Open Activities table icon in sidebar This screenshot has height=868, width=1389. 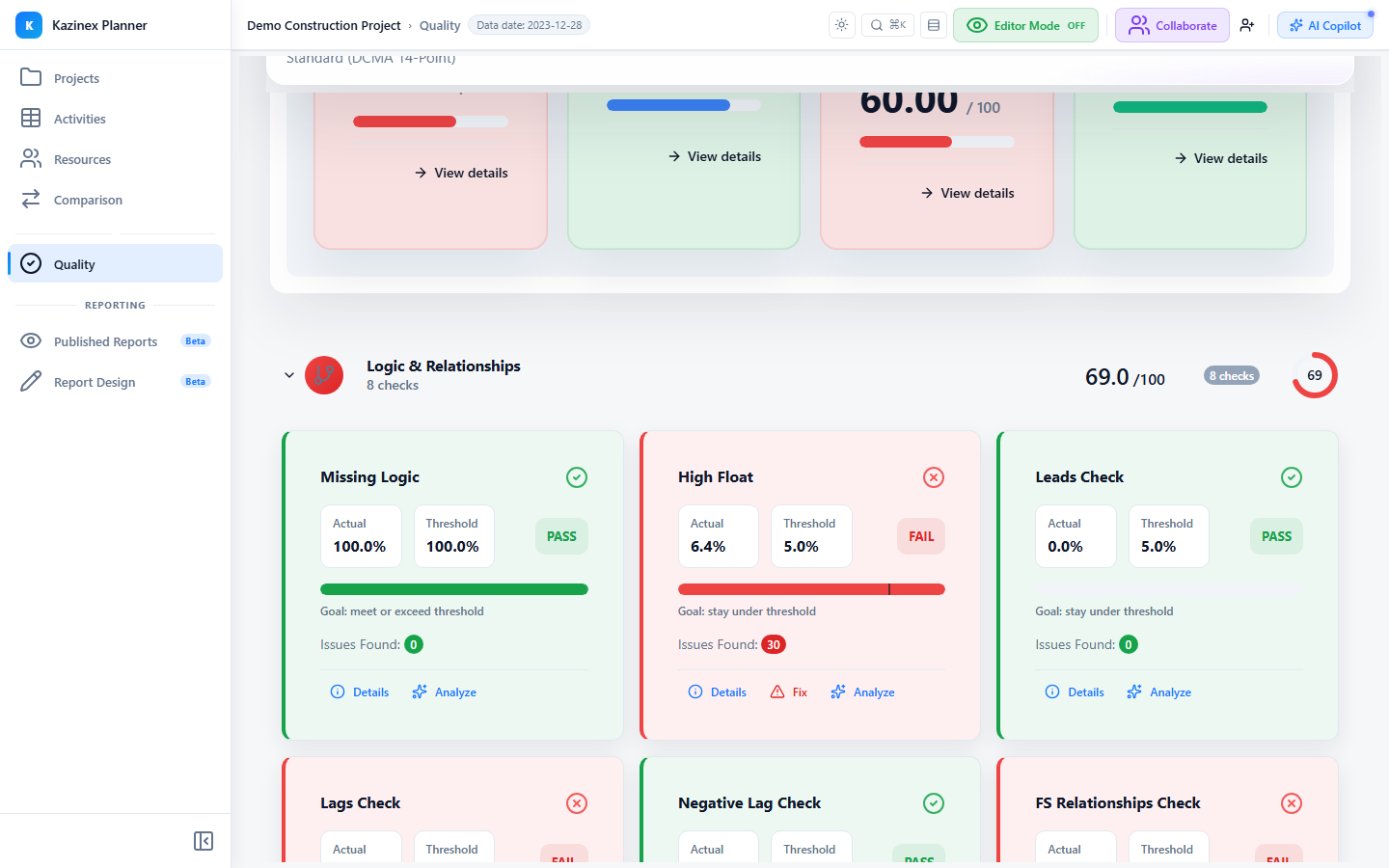(x=31, y=118)
